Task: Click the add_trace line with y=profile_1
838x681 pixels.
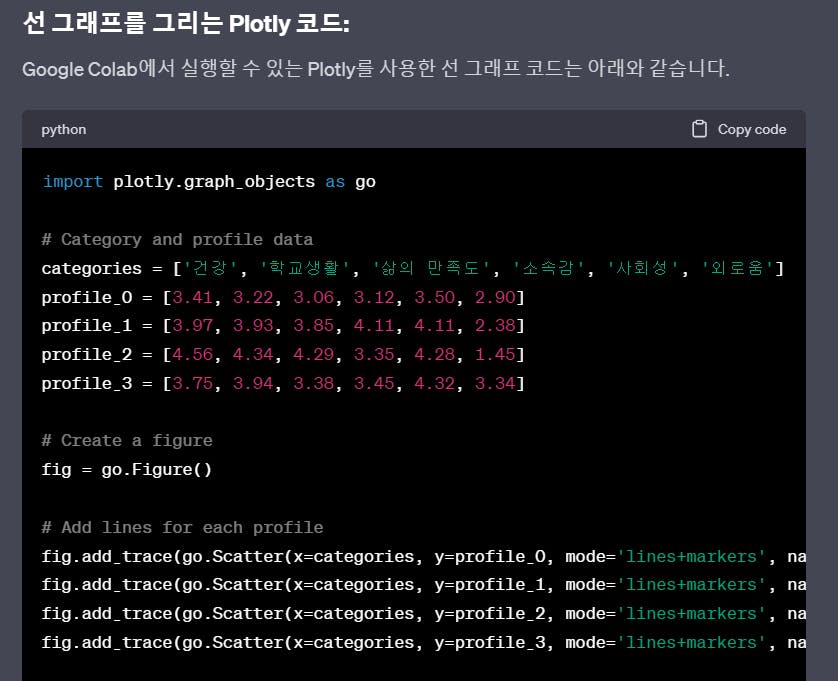Action: pyautogui.click(x=424, y=585)
